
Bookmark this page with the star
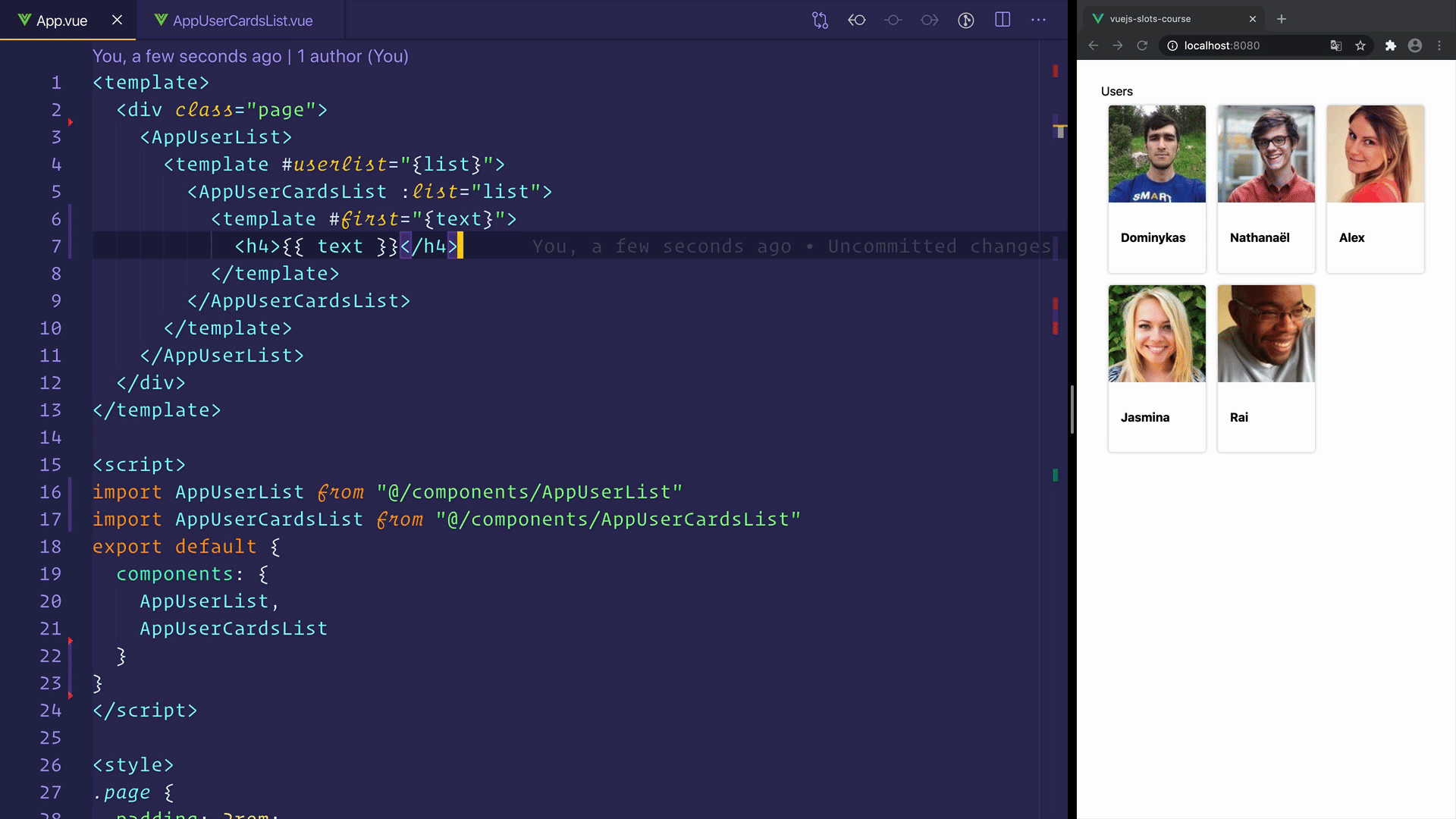[1360, 45]
